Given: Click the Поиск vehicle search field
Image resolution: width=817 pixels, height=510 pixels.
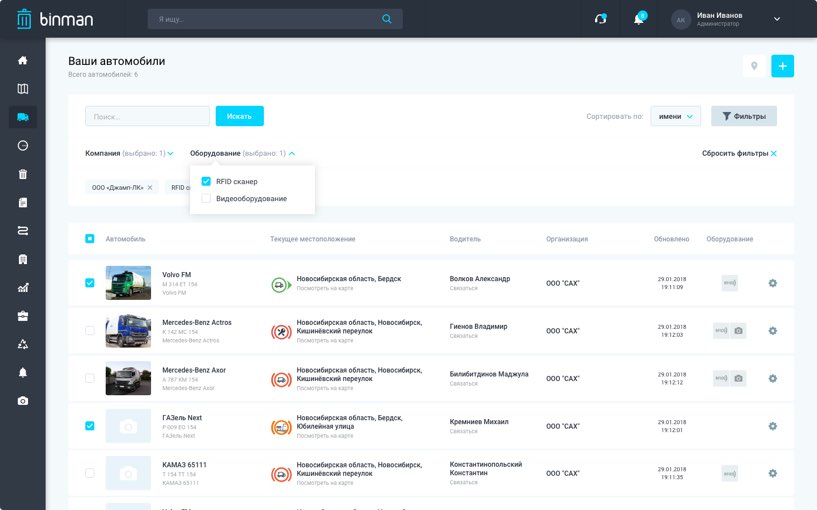Looking at the screenshot, I should point(147,116).
